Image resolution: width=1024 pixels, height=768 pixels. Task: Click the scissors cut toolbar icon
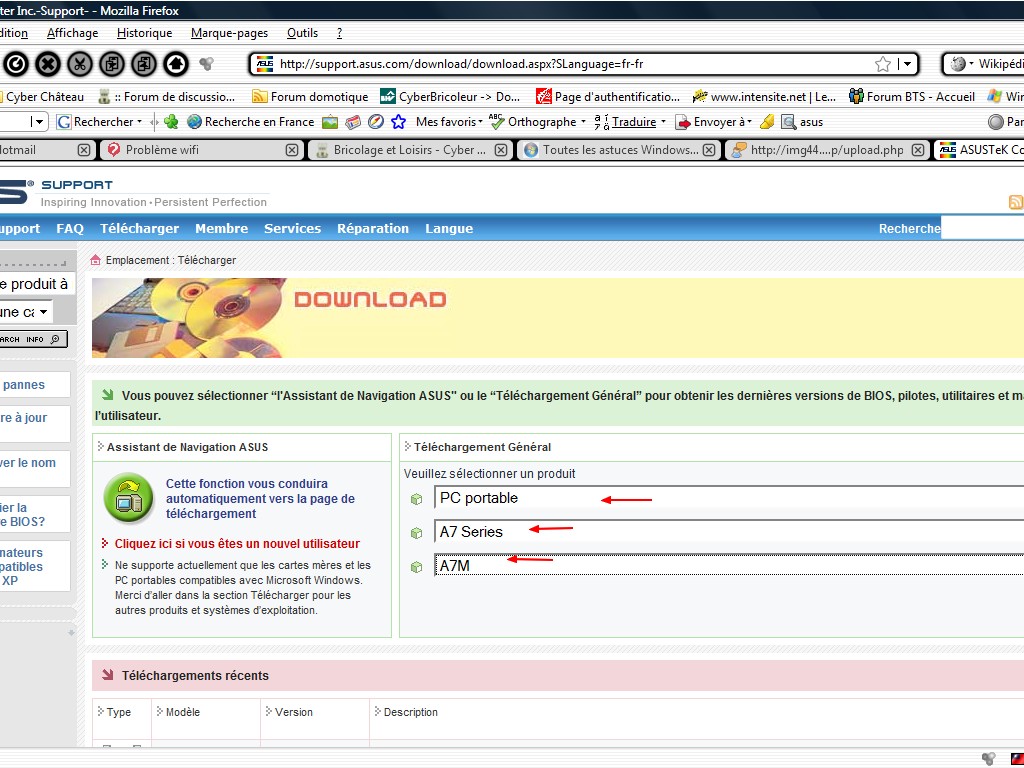(x=80, y=64)
